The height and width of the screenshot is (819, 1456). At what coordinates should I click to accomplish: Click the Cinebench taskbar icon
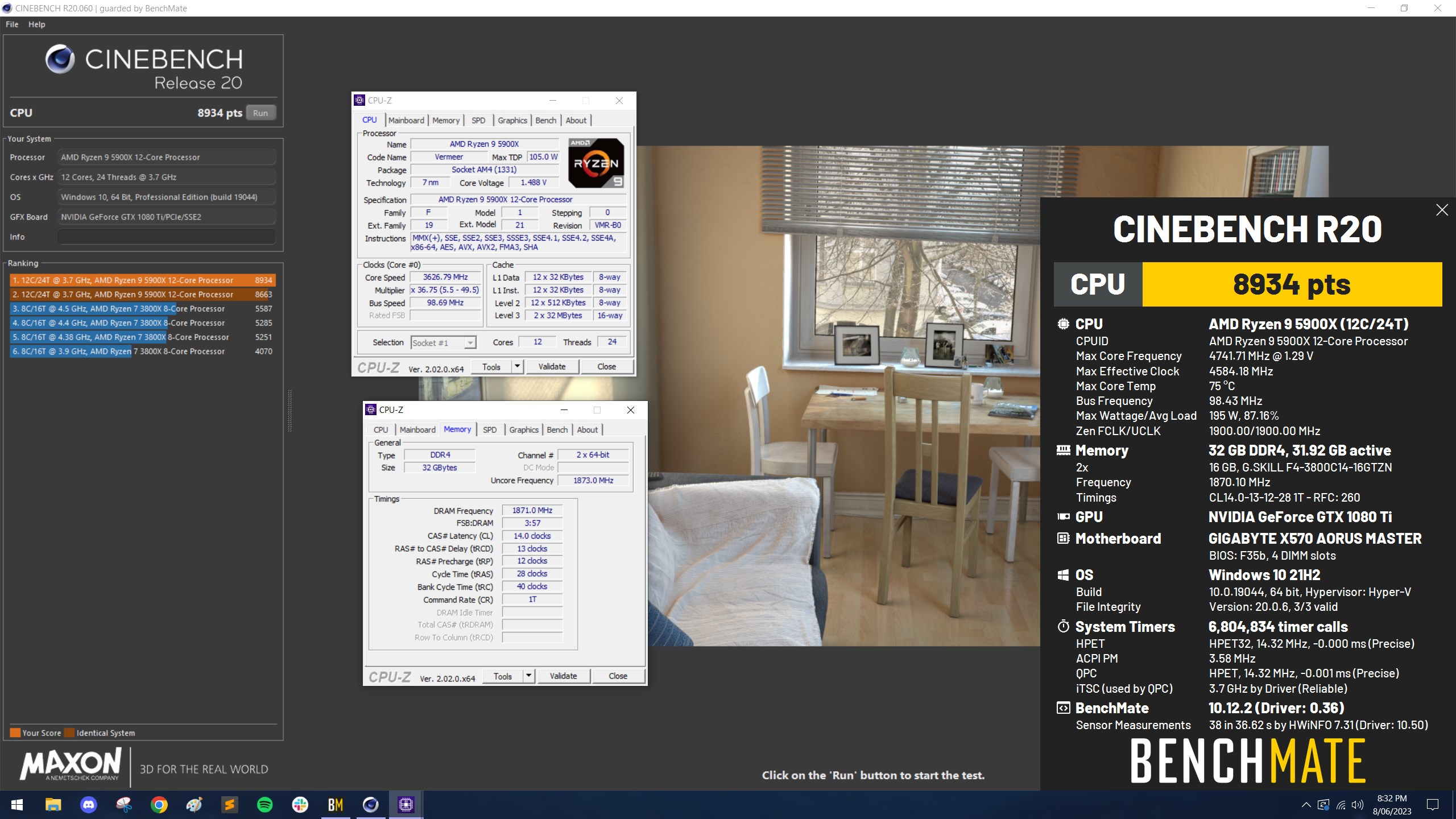point(371,805)
